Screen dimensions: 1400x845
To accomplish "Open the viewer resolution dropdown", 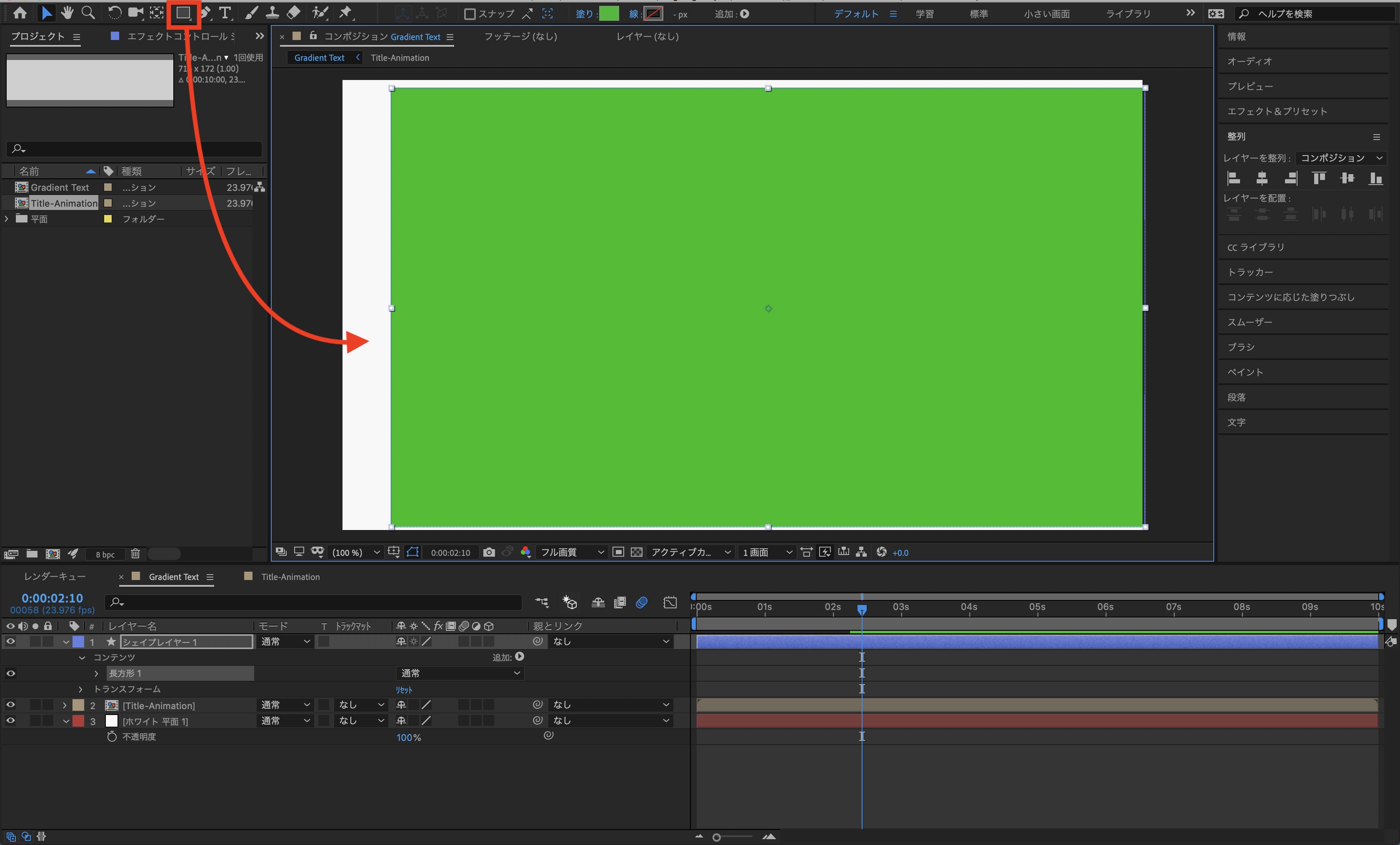I will (571, 552).
